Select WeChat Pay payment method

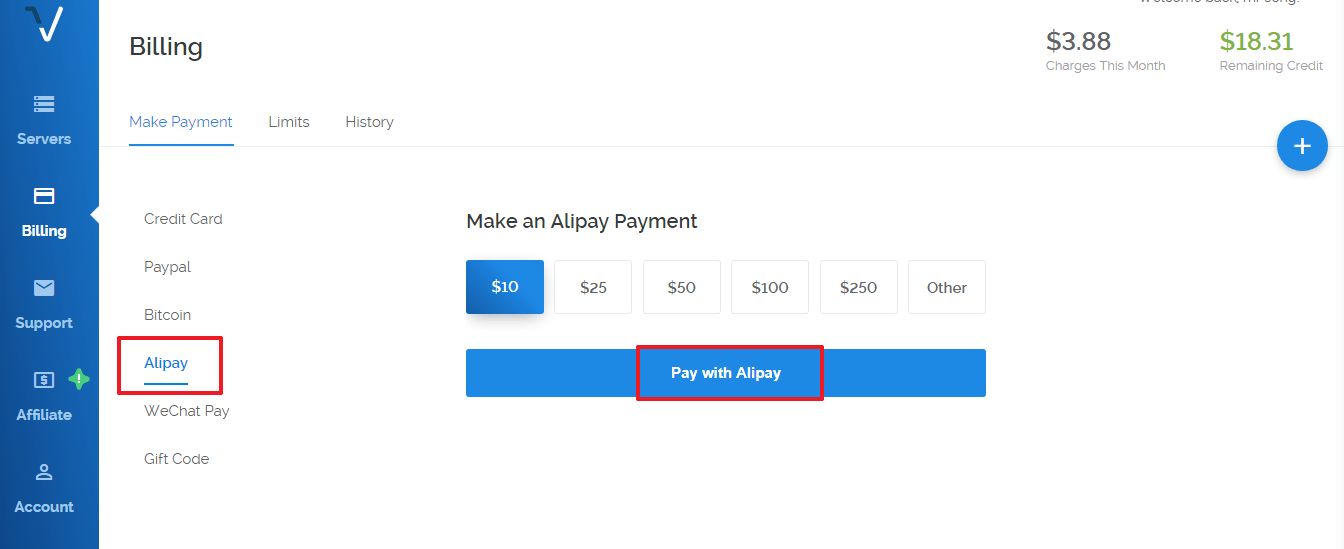pyautogui.click(x=187, y=411)
